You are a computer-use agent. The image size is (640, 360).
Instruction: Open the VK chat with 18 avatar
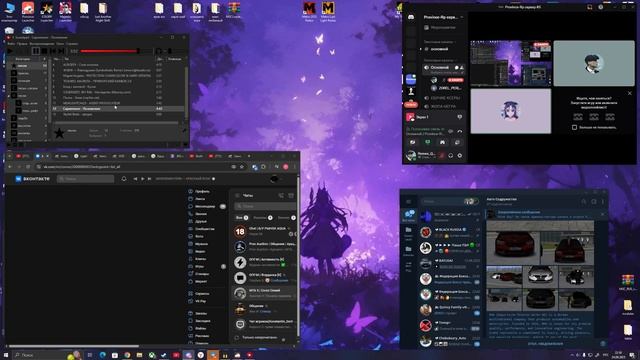pos(264,231)
